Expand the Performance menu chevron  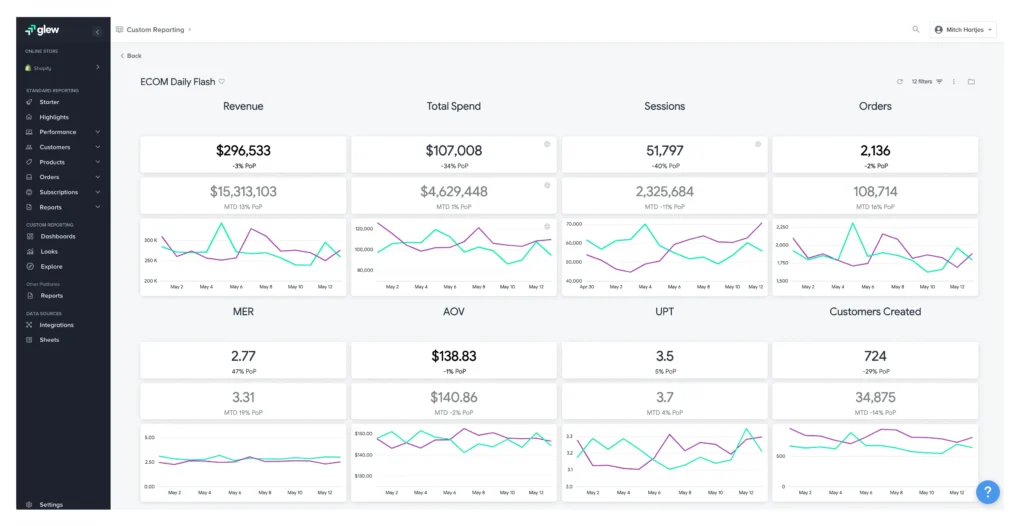pos(98,132)
